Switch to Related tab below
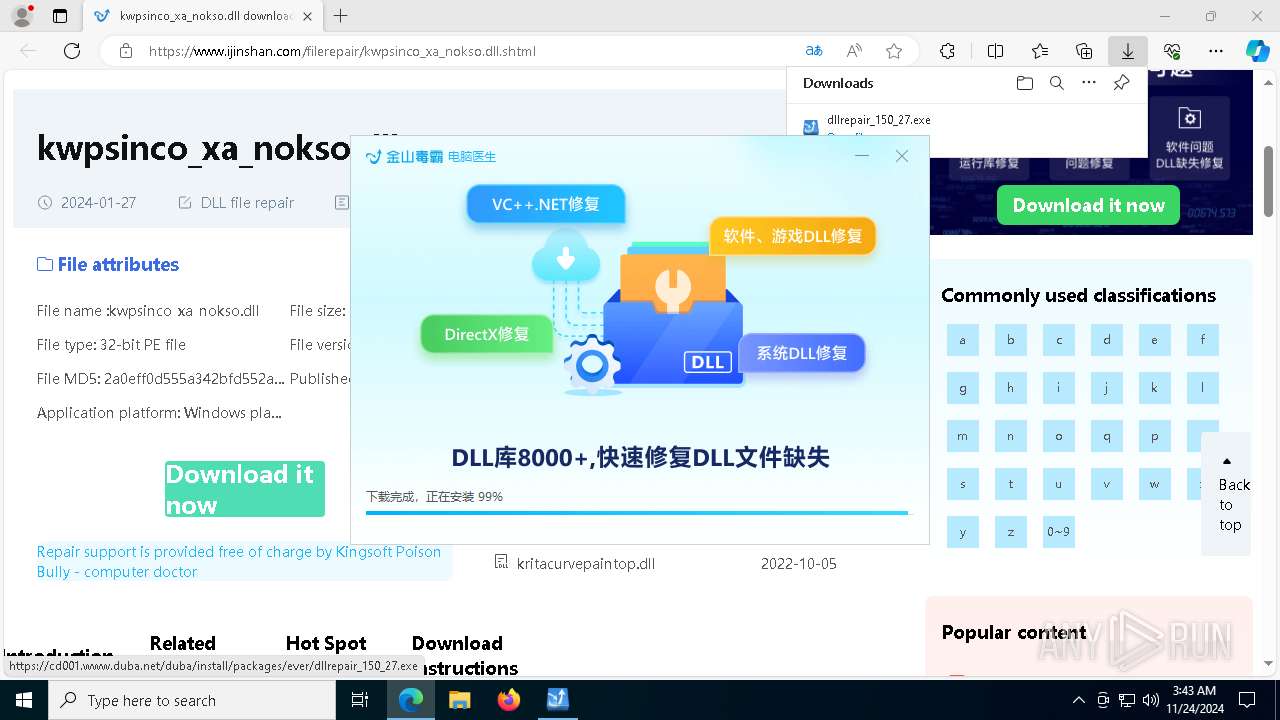Viewport: 1280px width, 720px height. 183,643
